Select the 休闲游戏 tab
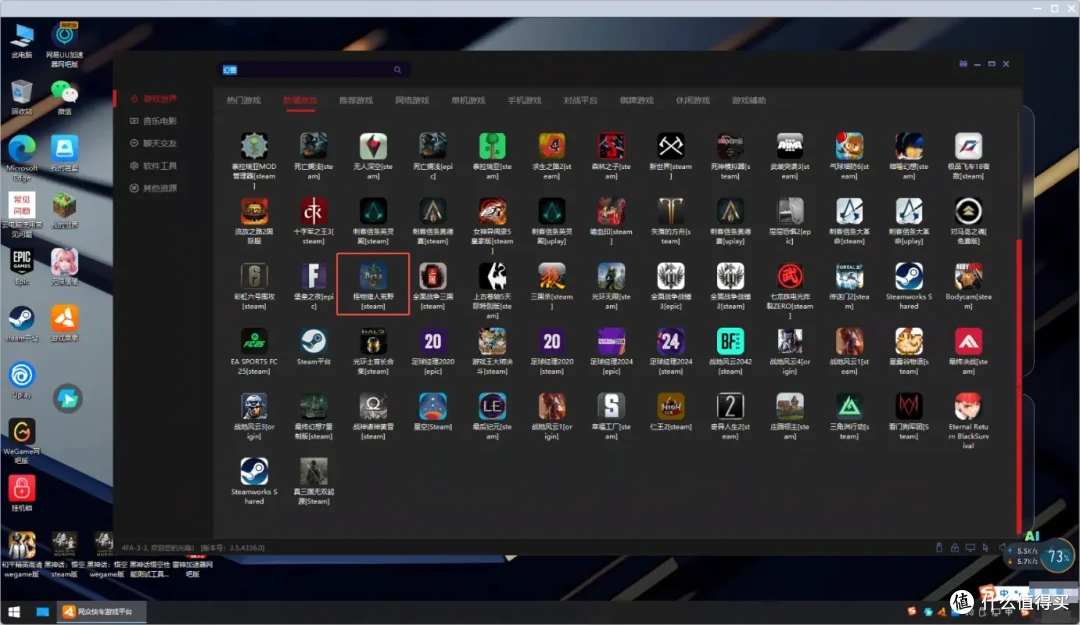The image size is (1080, 625). coord(693,101)
